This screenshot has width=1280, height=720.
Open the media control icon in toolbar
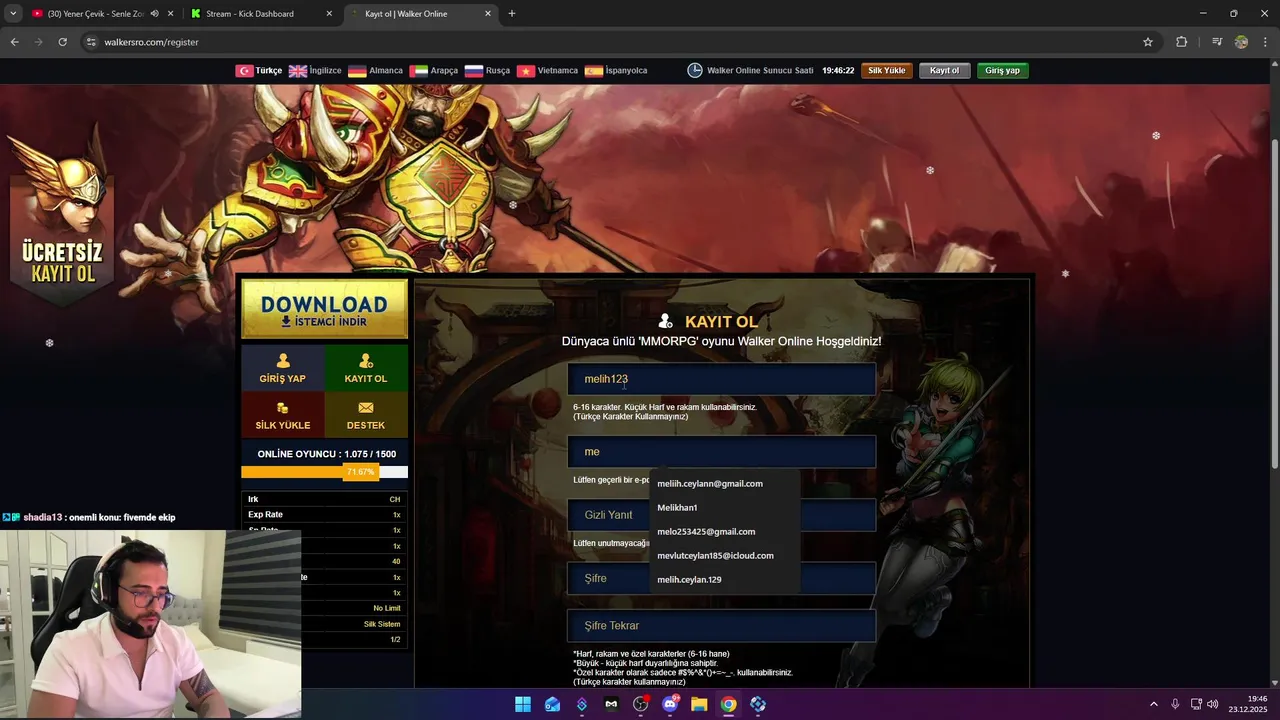1217,42
